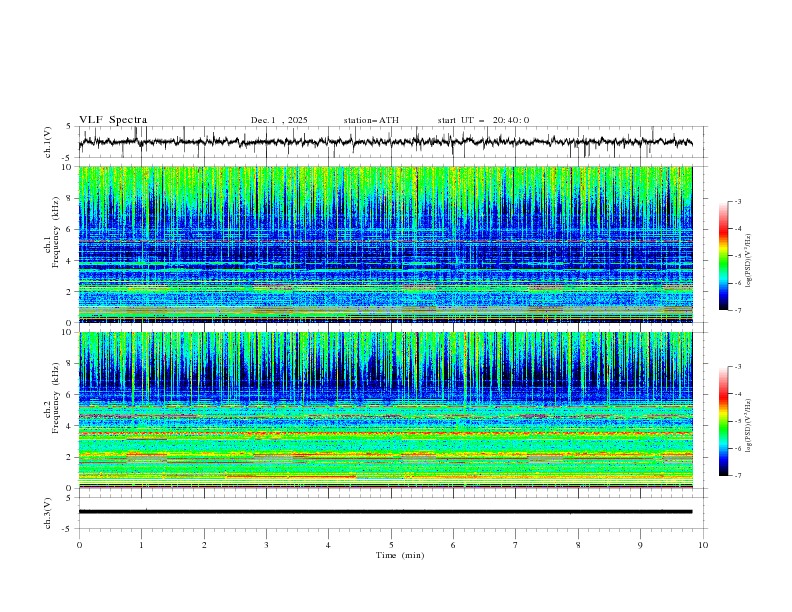The width and height of the screenshot is (792, 612).
Task: Click inside the ch.2 spectrogram panel
Action: (385, 410)
